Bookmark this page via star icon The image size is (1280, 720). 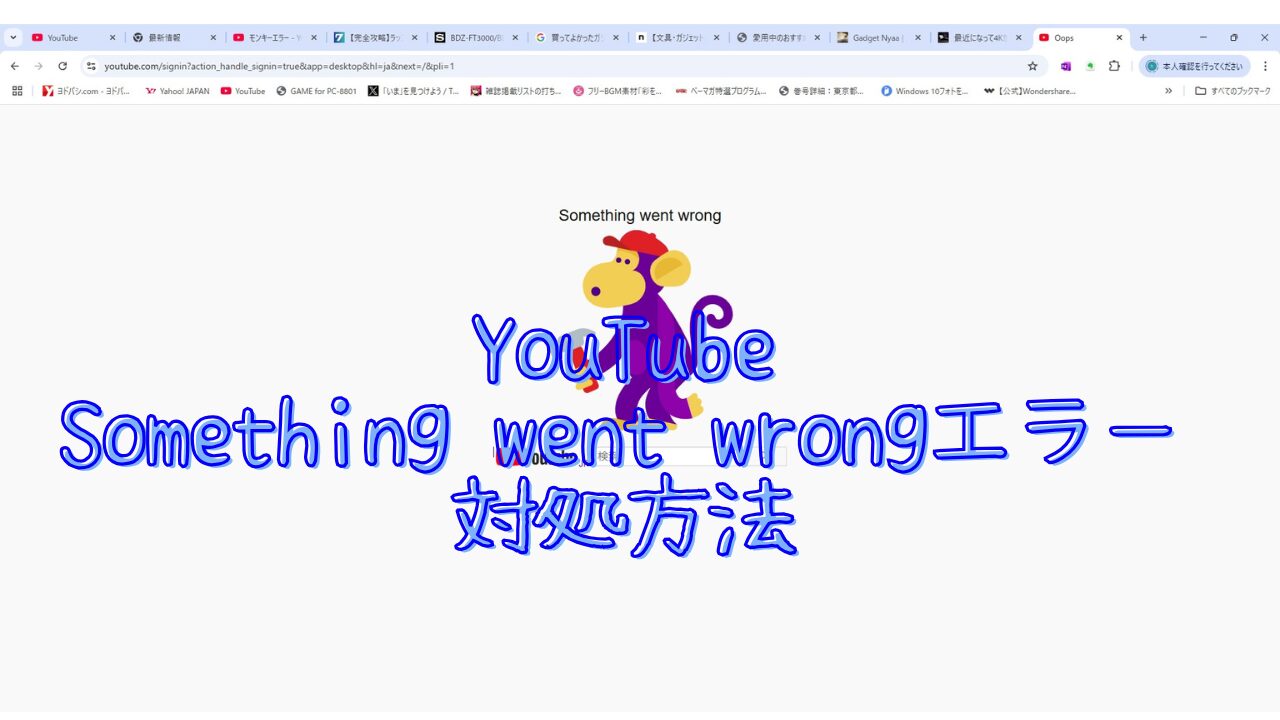pyautogui.click(x=1031, y=66)
